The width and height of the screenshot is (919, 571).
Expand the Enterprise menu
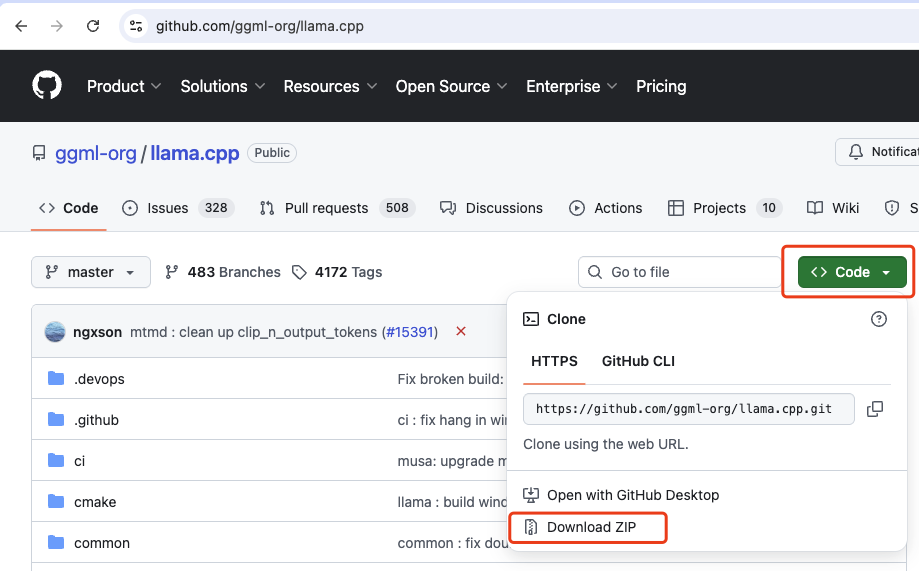coord(571,86)
